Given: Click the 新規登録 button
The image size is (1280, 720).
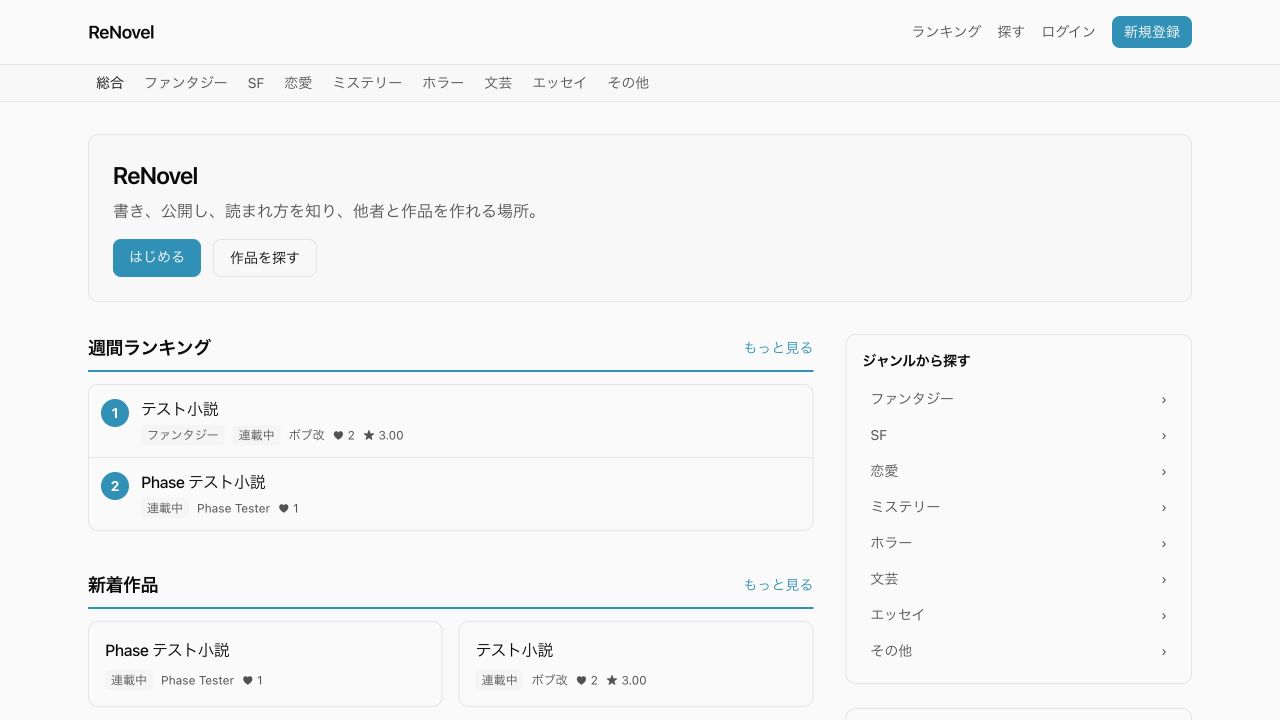Looking at the screenshot, I should pos(1152,32).
